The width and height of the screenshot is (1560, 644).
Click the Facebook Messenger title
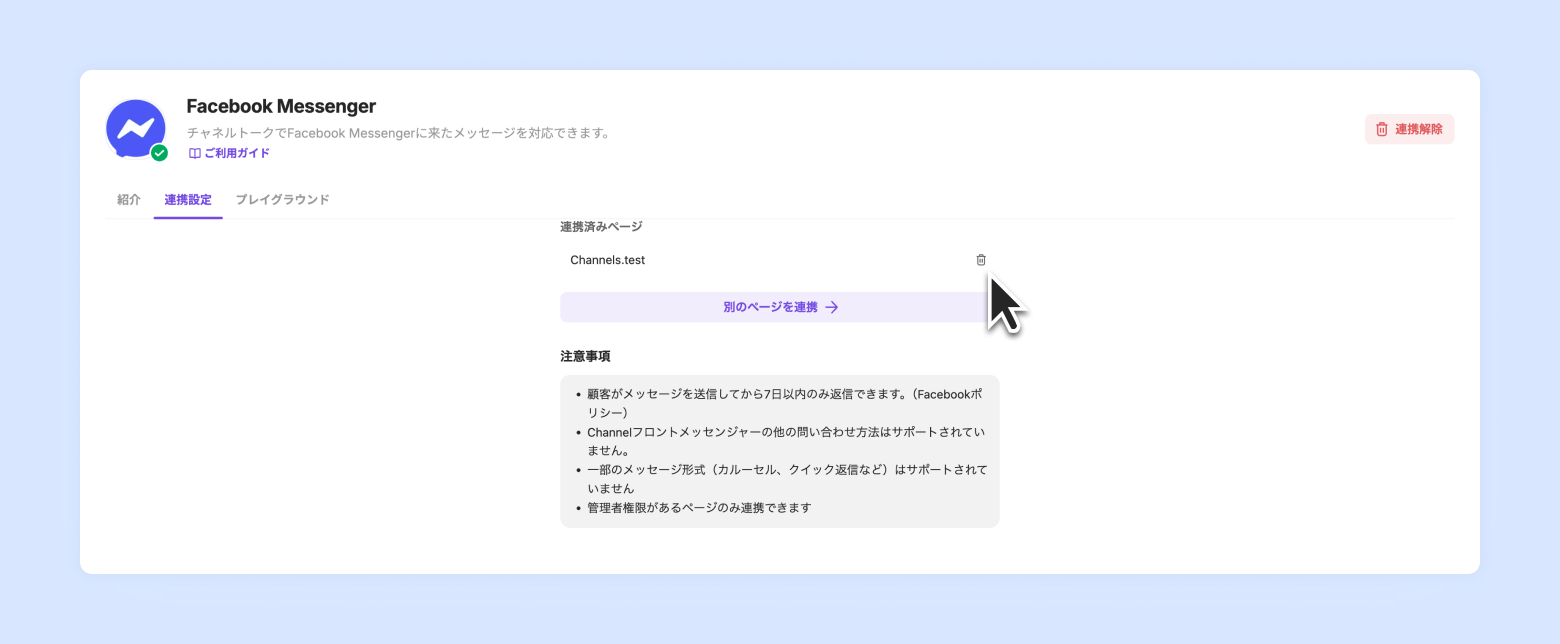pyautogui.click(x=281, y=106)
